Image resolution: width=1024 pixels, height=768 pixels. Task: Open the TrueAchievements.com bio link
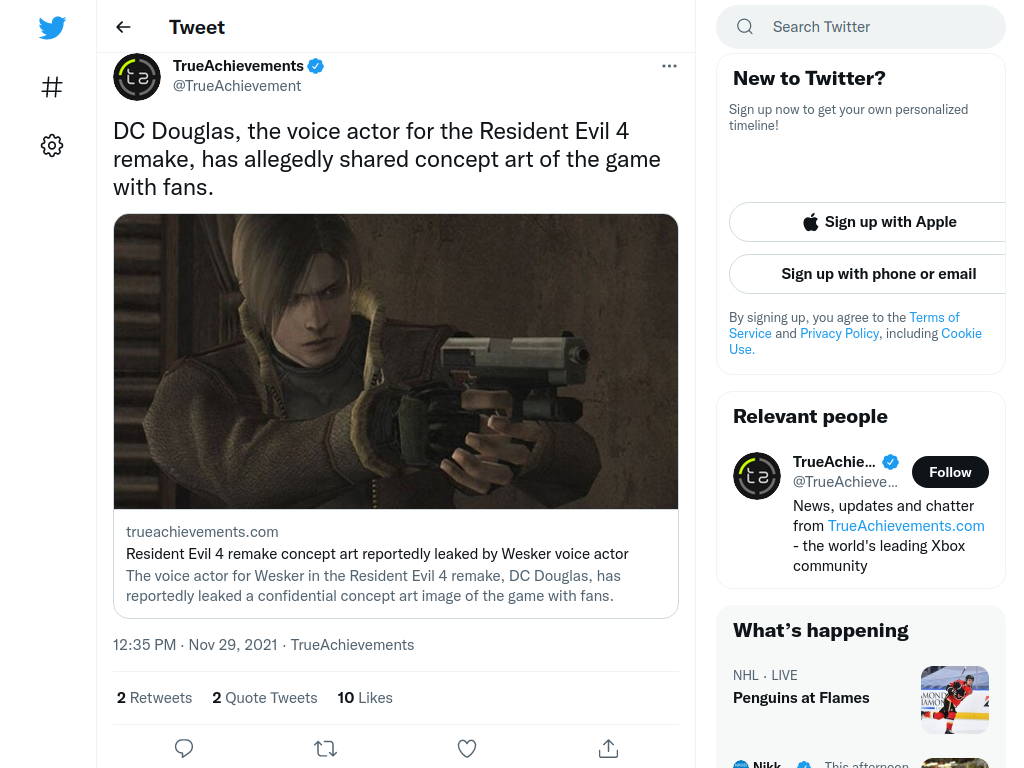906,526
